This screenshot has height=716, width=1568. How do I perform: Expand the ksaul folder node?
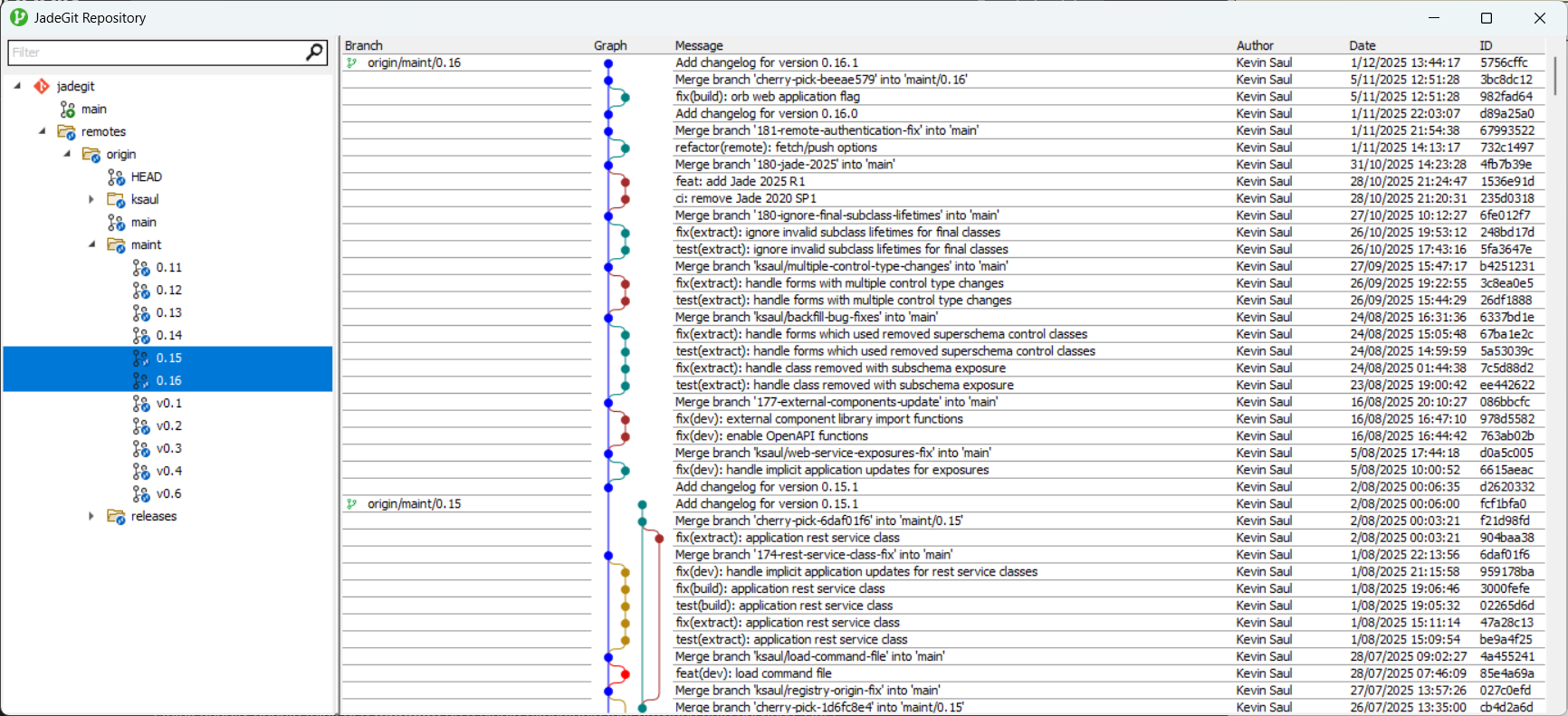(91, 200)
